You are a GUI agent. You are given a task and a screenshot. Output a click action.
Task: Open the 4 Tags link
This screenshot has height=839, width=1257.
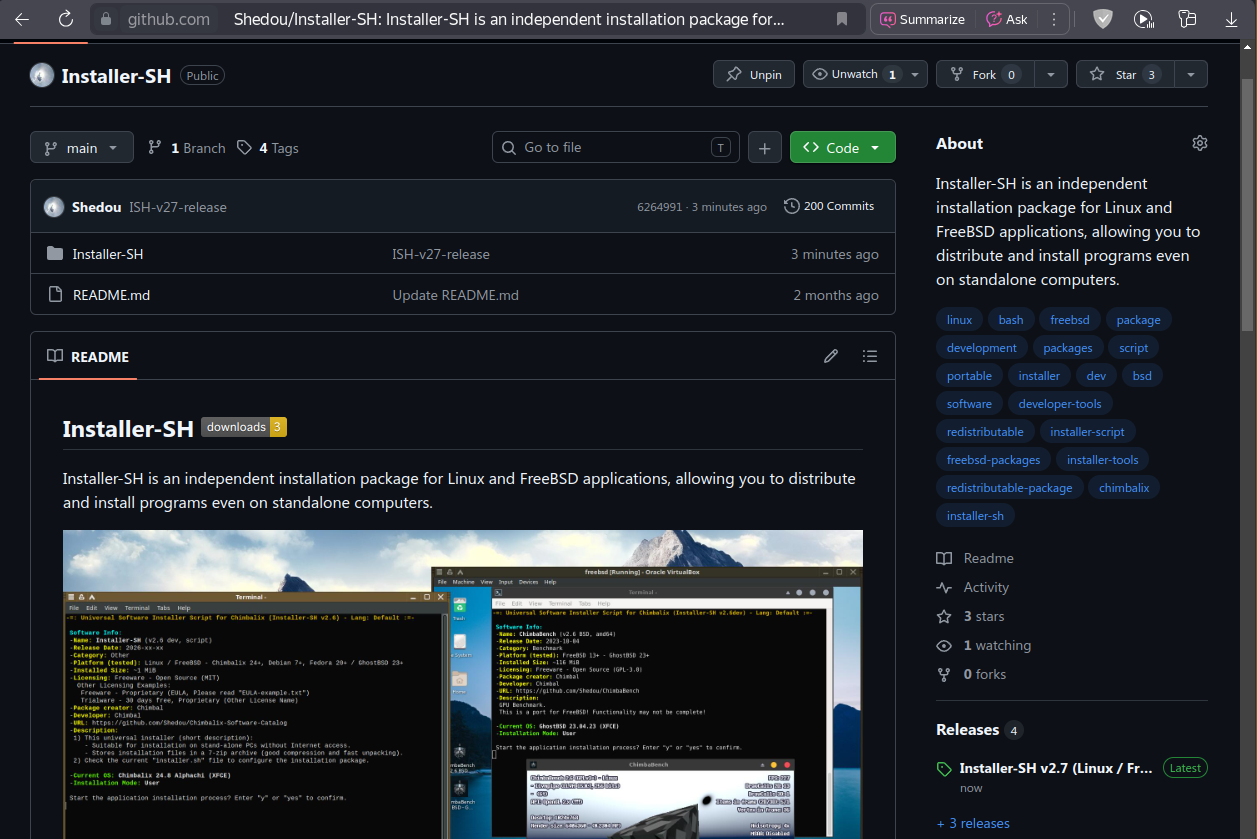pyautogui.click(x=268, y=148)
